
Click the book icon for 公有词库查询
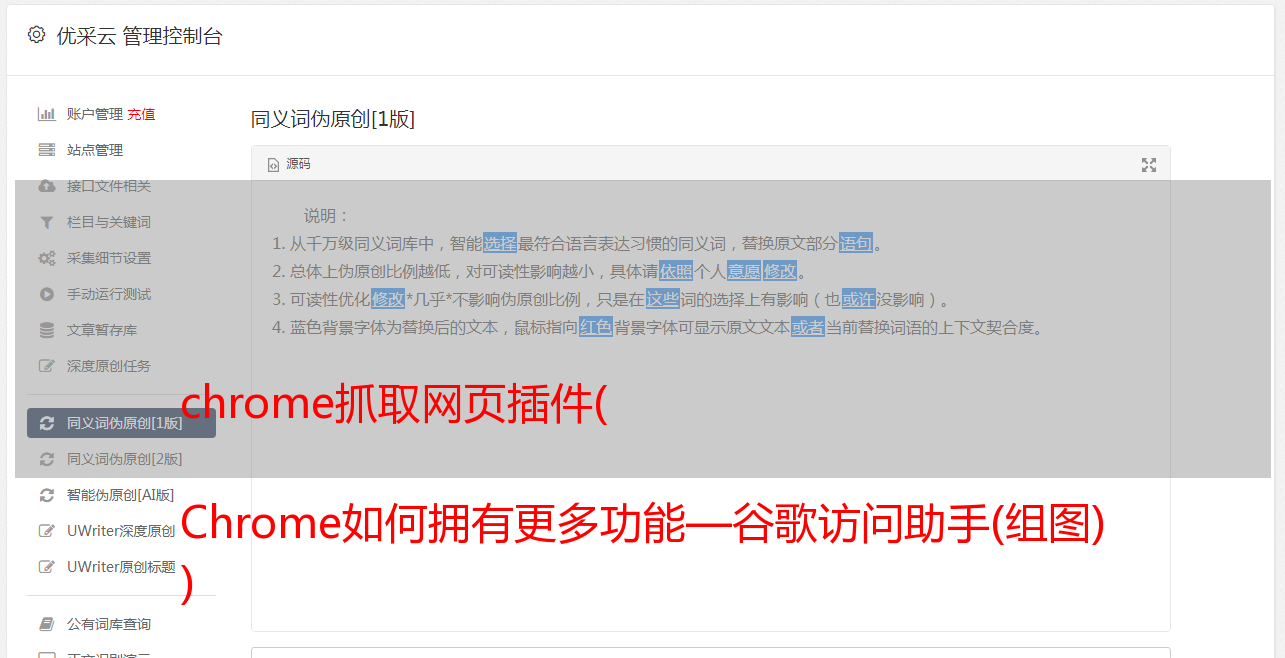(46, 624)
